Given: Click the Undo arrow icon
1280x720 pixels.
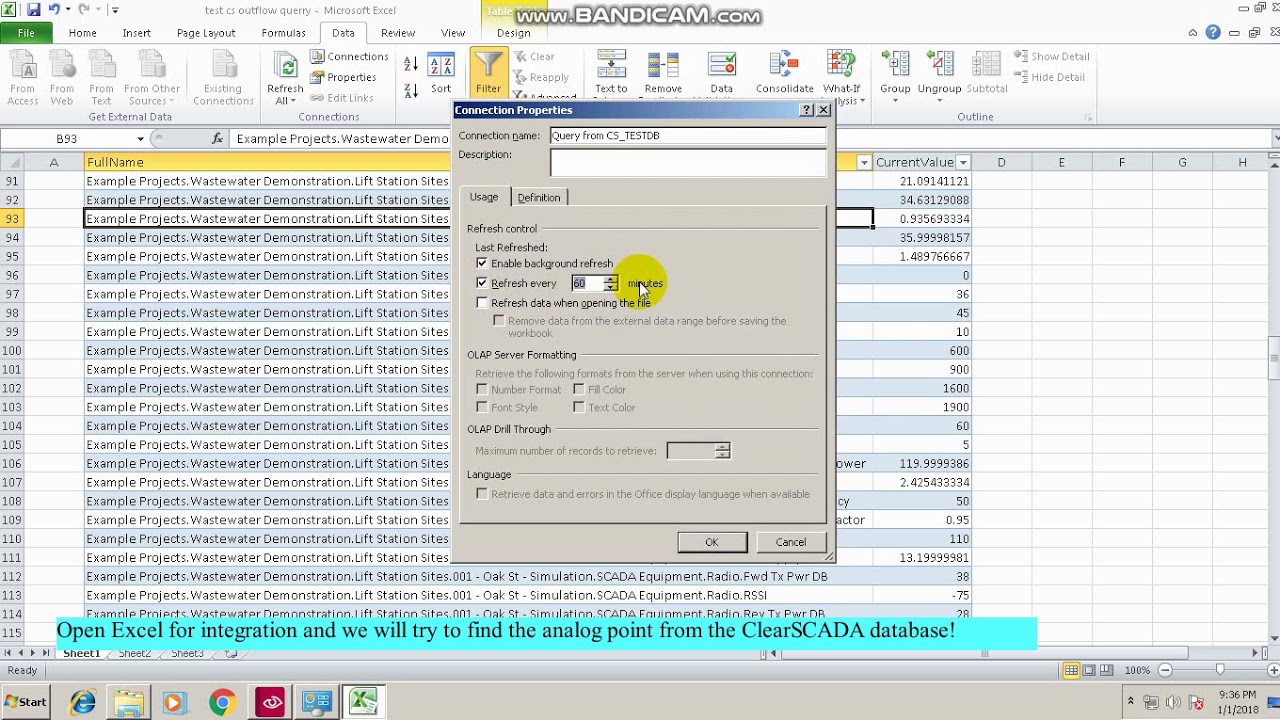Looking at the screenshot, I should pos(54,10).
